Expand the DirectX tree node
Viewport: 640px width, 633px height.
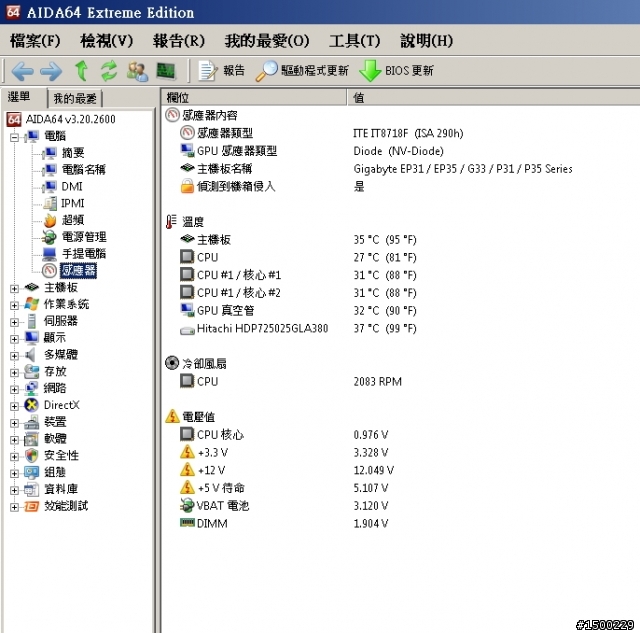tap(14, 406)
